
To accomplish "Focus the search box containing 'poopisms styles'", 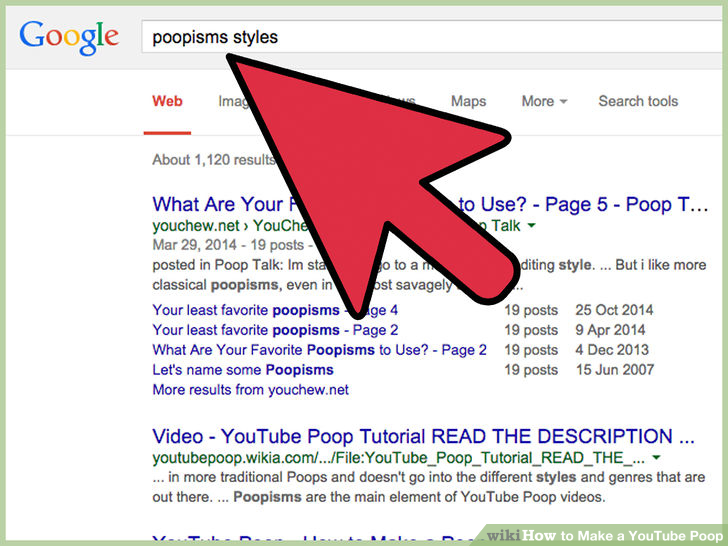I will pyautogui.click(x=434, y=37).
